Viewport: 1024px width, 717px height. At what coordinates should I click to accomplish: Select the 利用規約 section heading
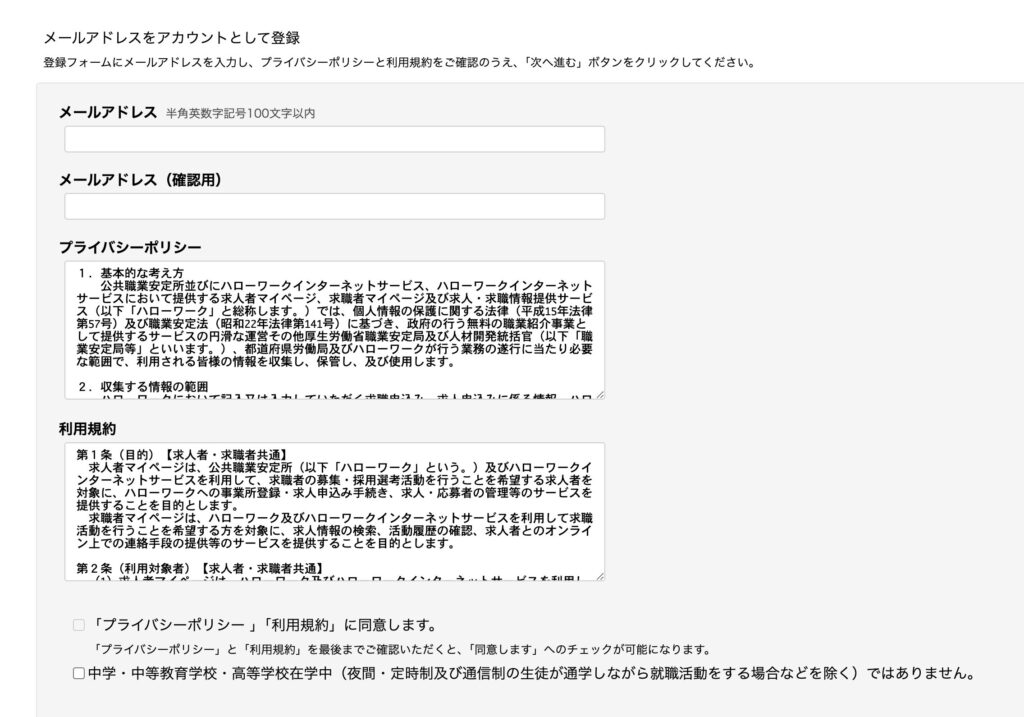[87, 428]
